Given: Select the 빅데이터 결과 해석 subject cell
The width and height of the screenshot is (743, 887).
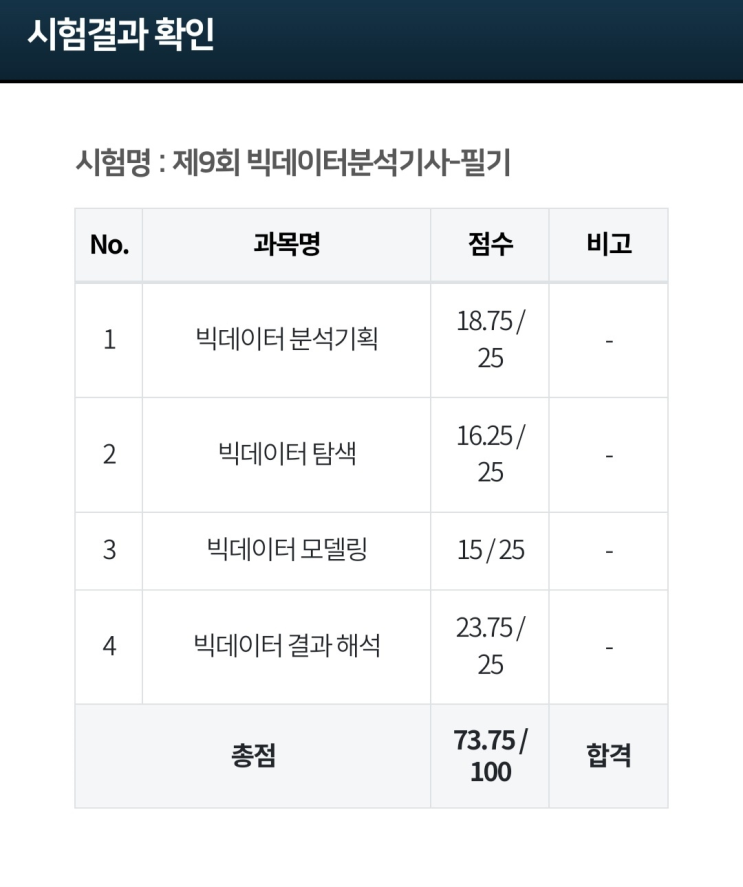Looking at the screenshot, I should [286, 646].
